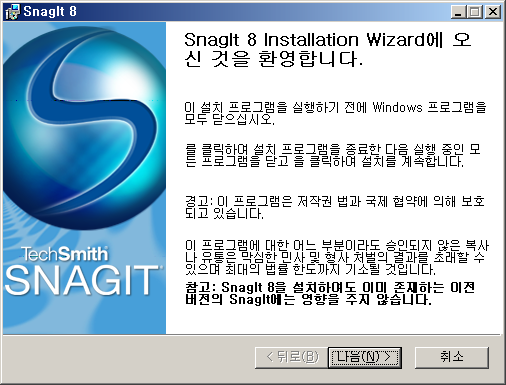Click the heading 'SnagIt 8 Installation Wizard에 오신 것을 환영합니다.'
The image size is (506, 385).
coord(328,49)
